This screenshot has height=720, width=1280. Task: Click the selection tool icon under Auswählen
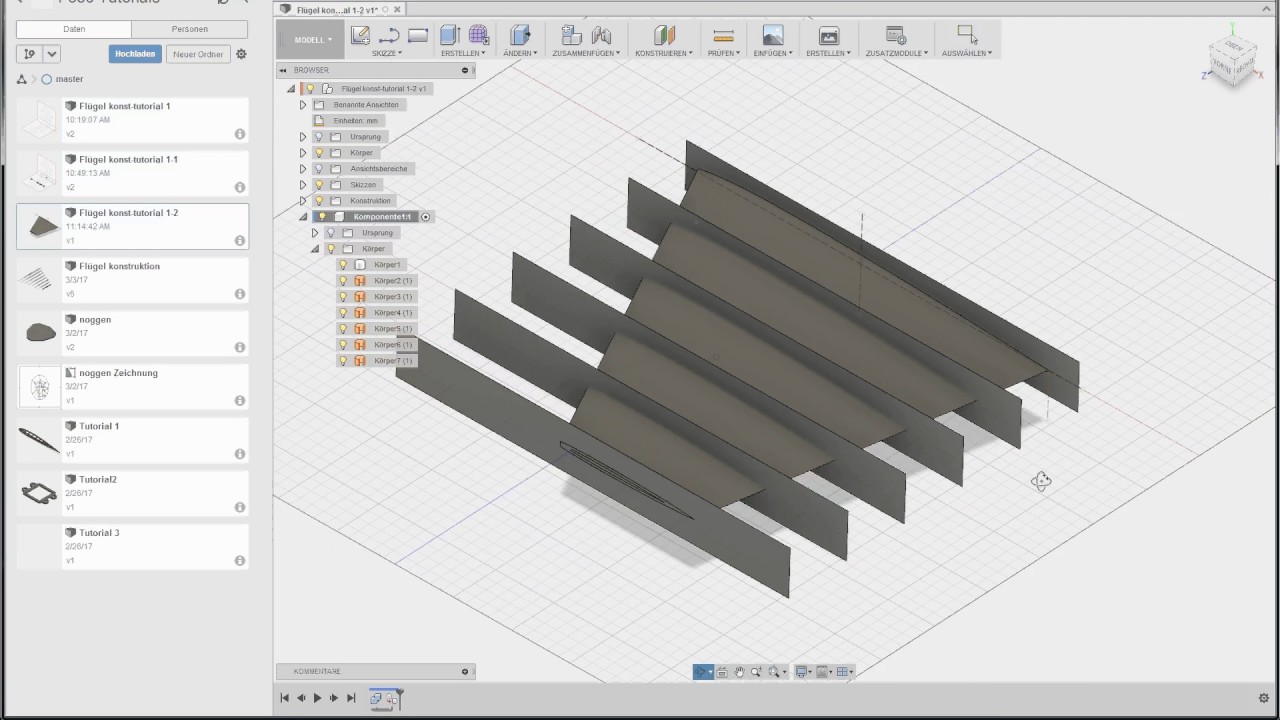point(966,35)
